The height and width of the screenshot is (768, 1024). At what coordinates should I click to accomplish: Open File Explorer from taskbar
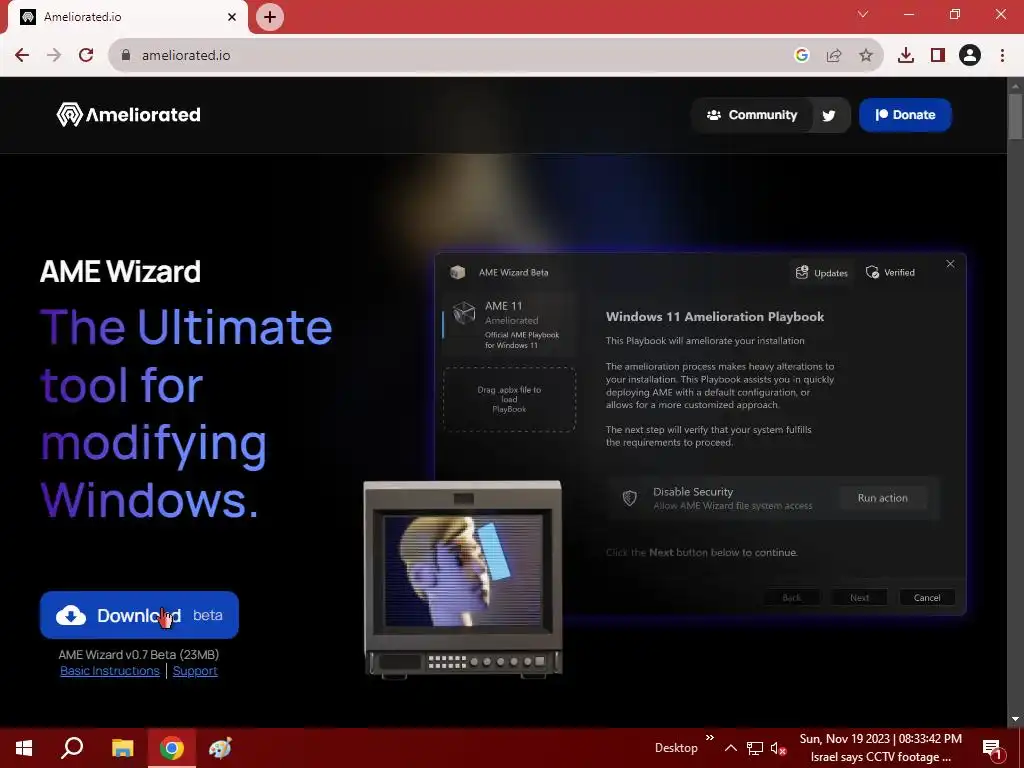point(122,748)
